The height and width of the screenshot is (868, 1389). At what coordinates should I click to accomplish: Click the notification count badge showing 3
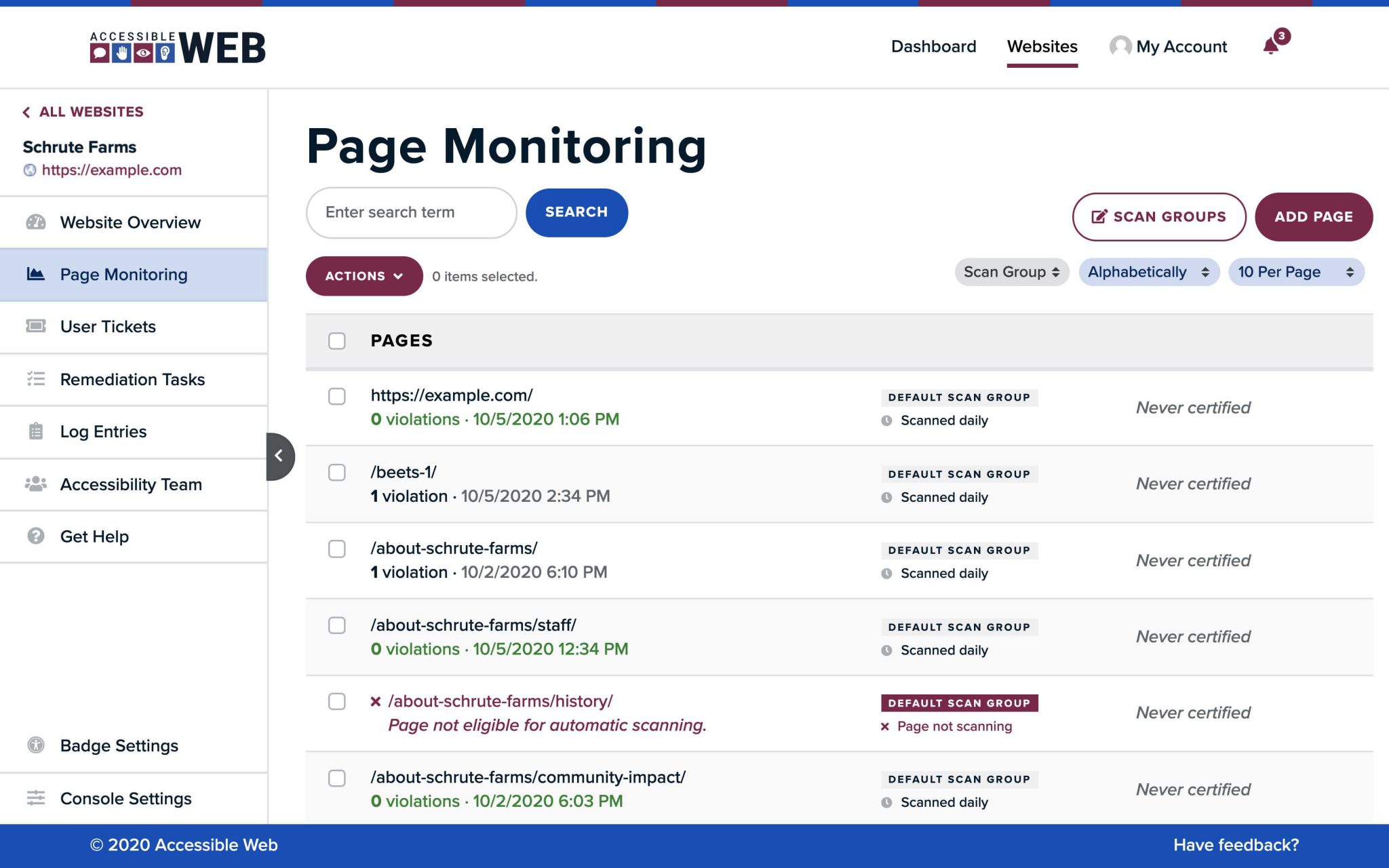1281,36
